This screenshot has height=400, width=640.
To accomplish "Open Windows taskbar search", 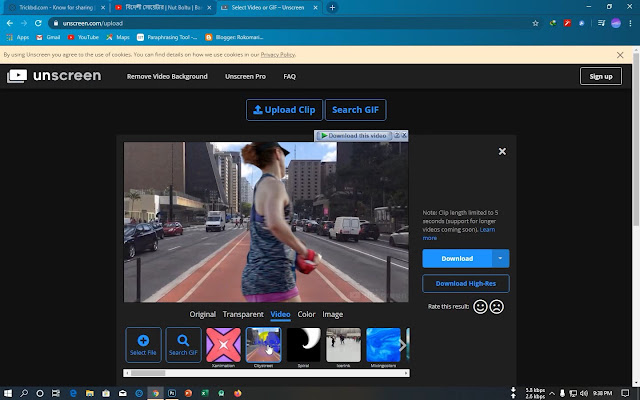I will (24, 393).
